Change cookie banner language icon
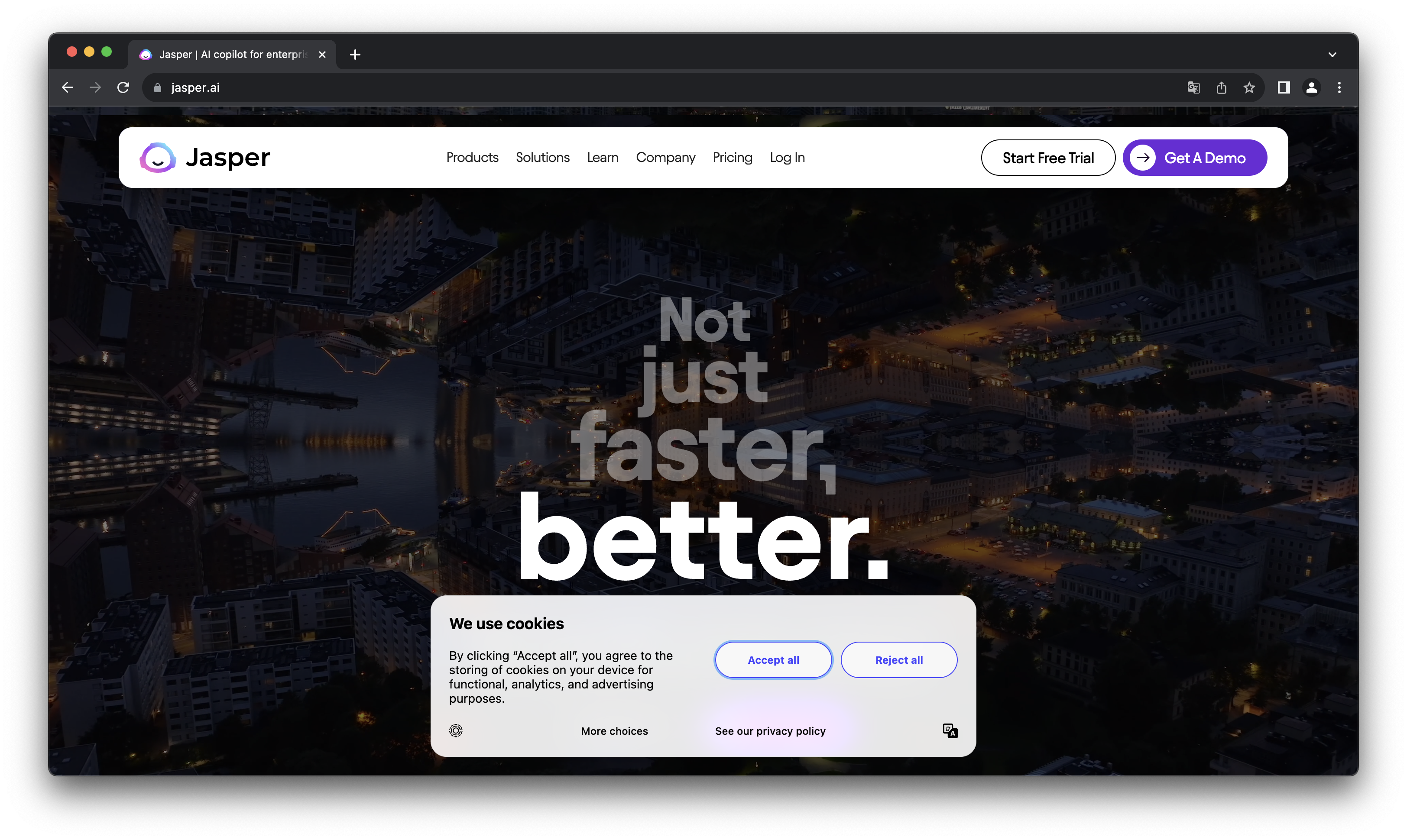Screen dimensions: 1407x840 point(950,731)
